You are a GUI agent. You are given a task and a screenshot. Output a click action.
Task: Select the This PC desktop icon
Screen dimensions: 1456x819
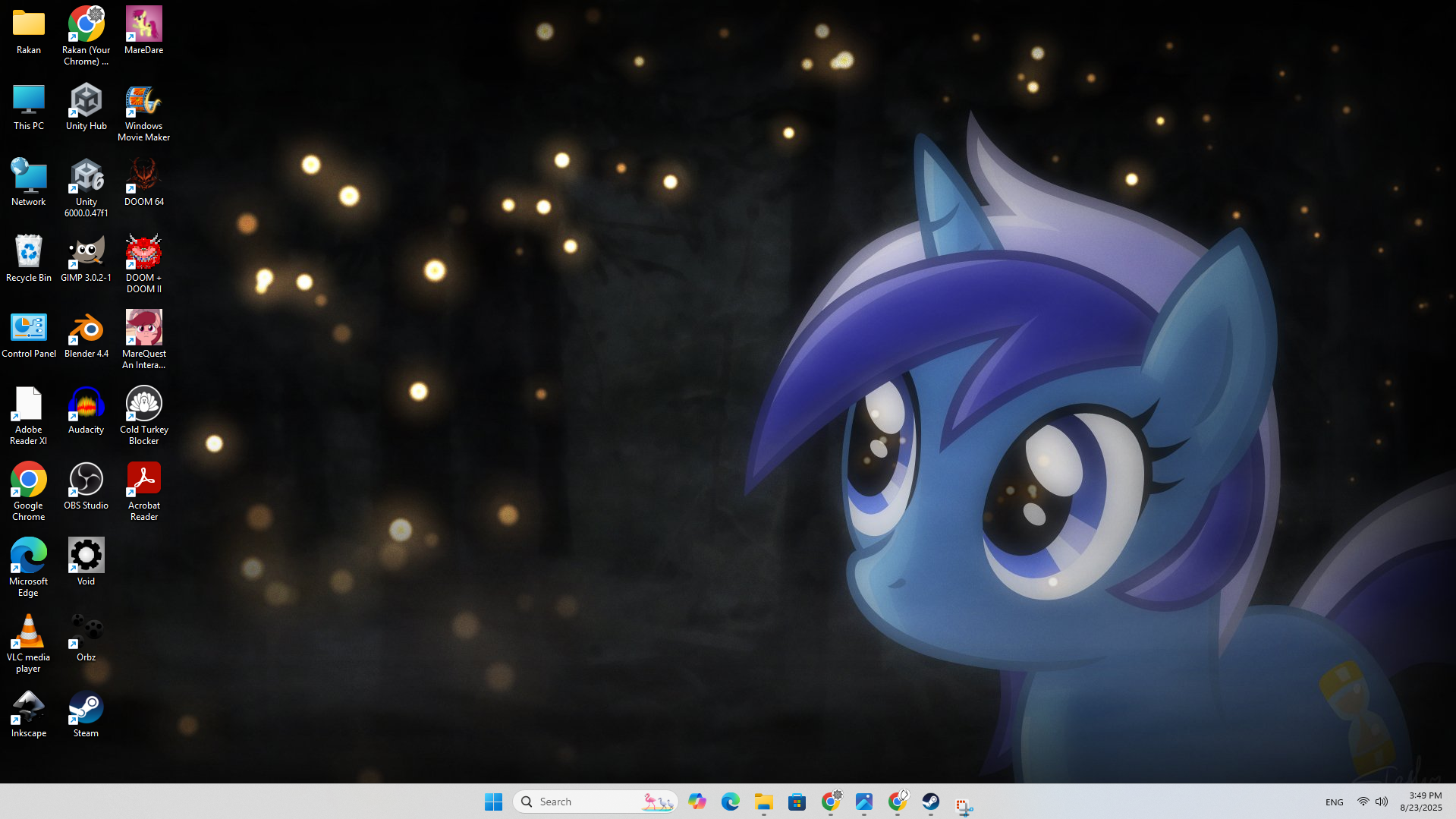pos(29,107)
